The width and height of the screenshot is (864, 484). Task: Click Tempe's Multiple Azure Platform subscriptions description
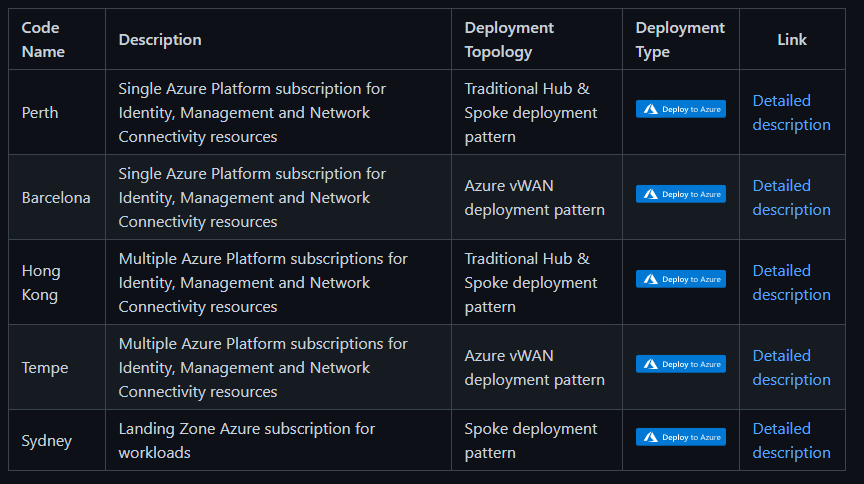click(263, 367)
